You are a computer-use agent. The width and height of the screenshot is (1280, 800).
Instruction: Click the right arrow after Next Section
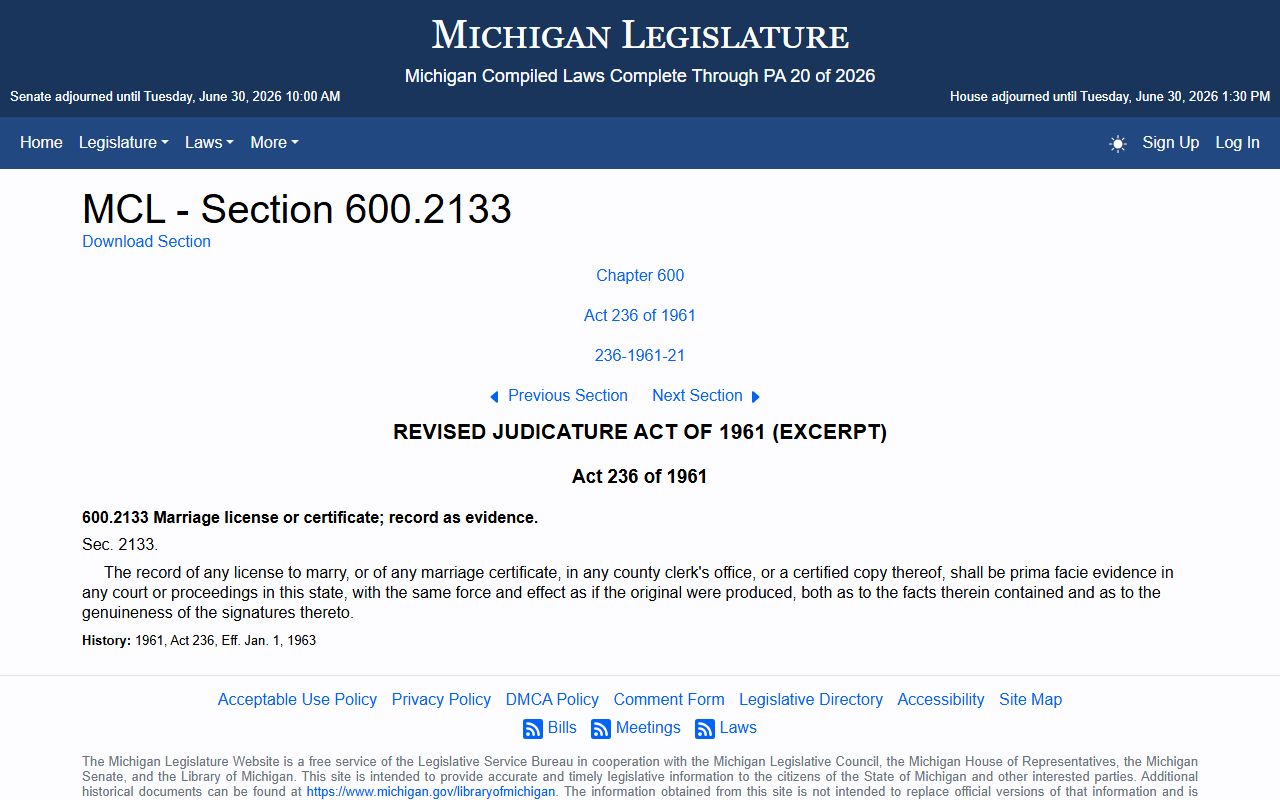[756, 397]
